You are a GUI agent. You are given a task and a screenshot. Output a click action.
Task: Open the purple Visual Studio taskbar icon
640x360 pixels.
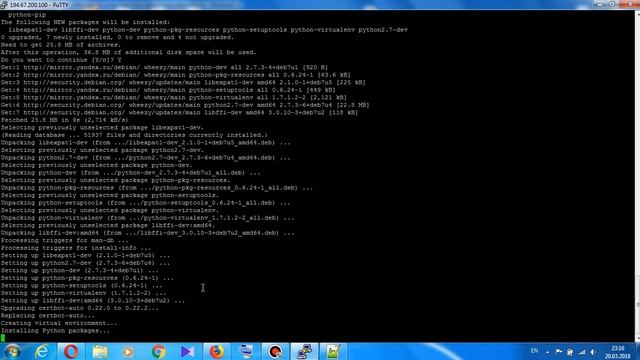187,351
